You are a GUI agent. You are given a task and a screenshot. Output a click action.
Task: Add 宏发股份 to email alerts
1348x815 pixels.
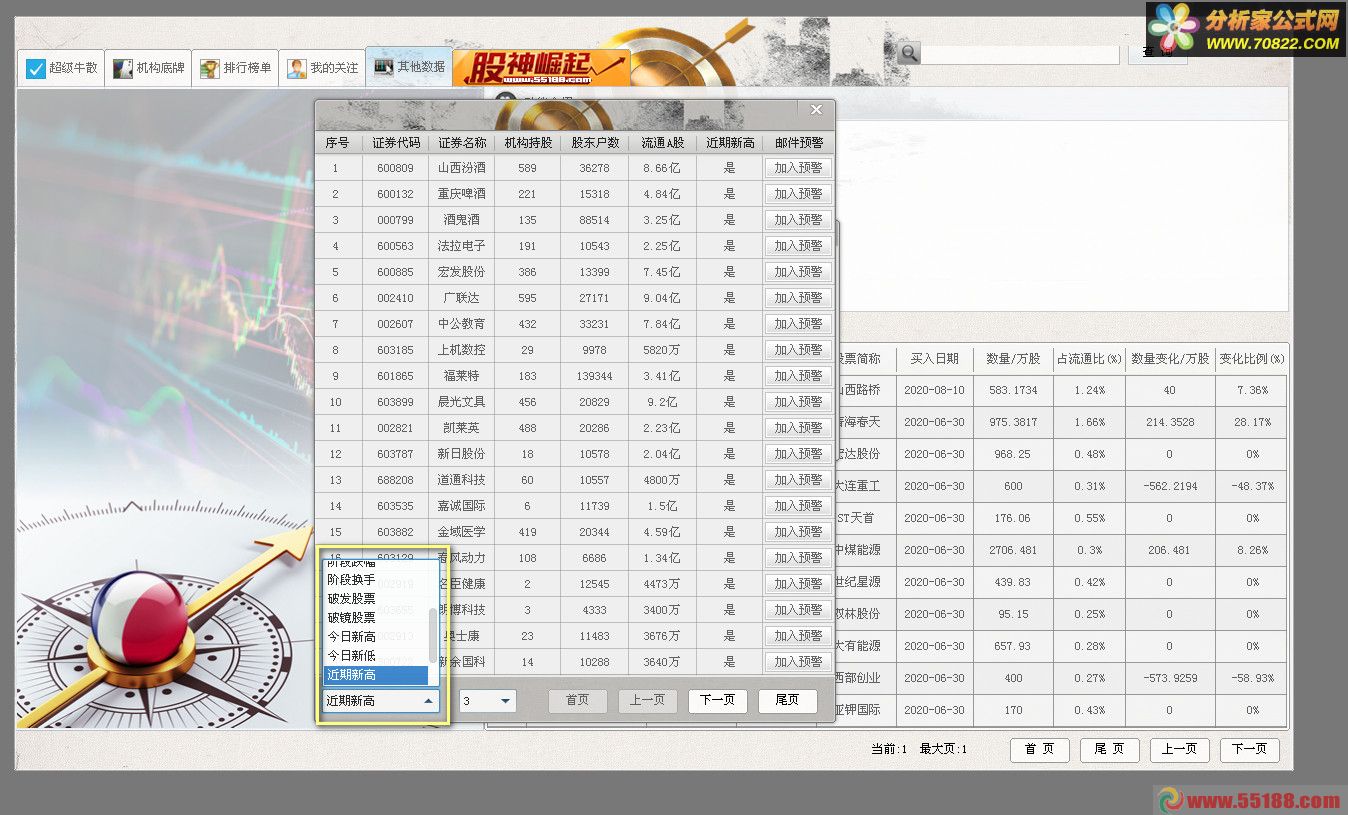point(798,272)
